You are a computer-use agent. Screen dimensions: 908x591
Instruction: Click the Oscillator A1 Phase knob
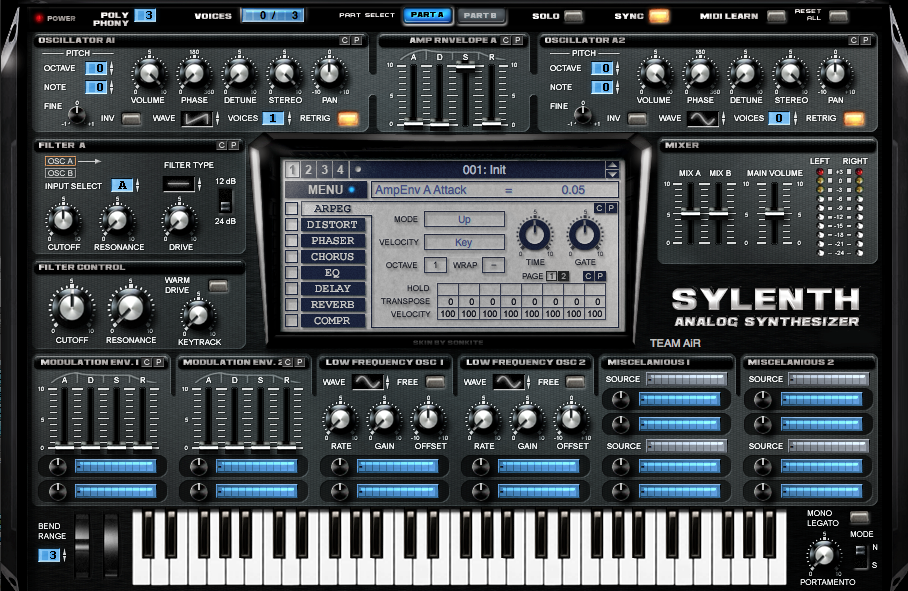pos(194,74)
